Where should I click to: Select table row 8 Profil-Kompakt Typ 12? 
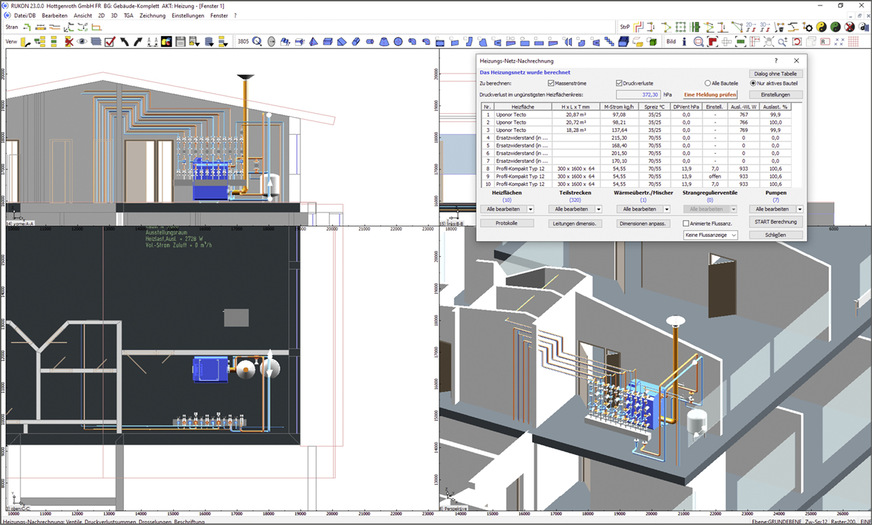point(636,169)
